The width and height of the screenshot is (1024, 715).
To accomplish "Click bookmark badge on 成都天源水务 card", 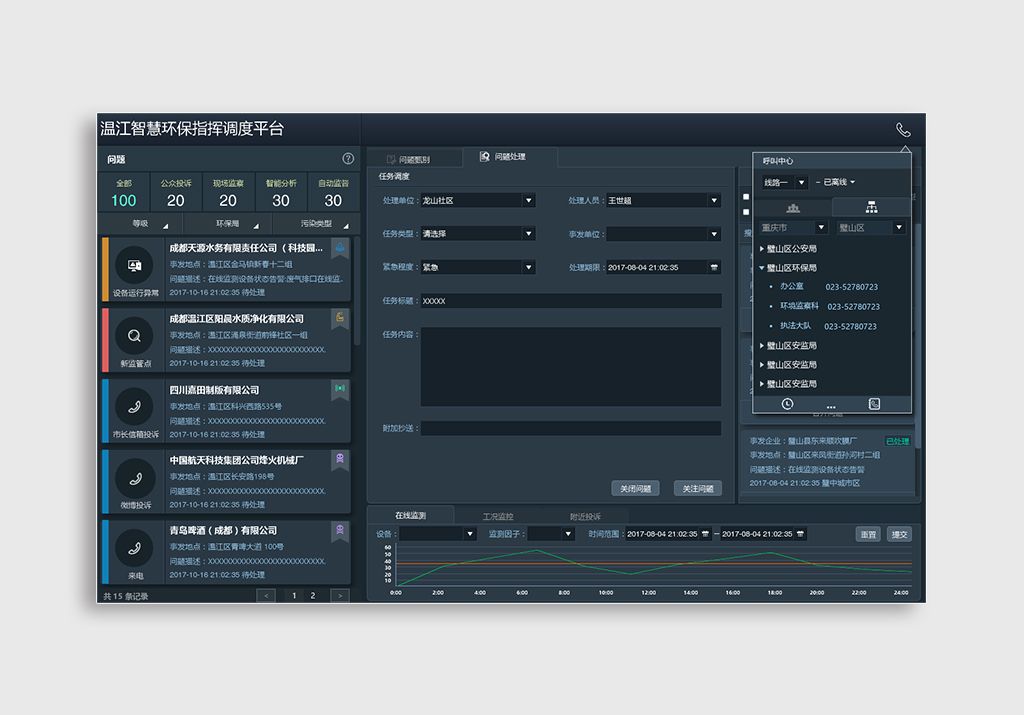I will pyautogui.click(x=340, y=248).
